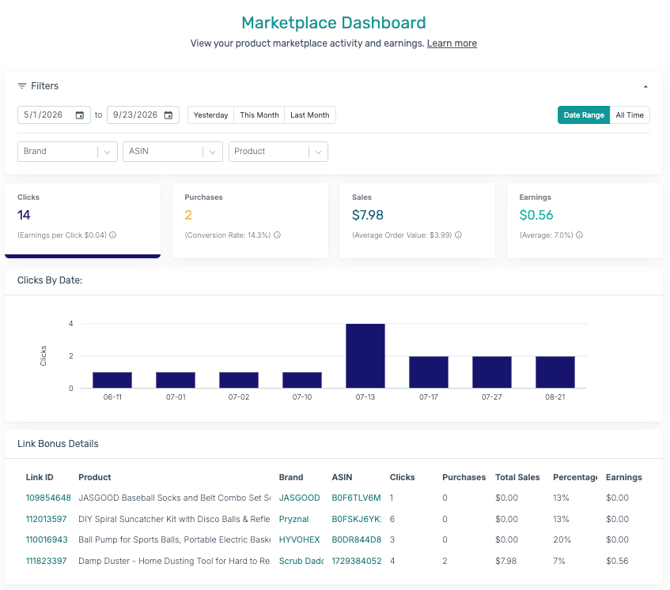This screenshot has width=670, height=590.
Task: Select the Last Month preset
Action: coord(310,115)
